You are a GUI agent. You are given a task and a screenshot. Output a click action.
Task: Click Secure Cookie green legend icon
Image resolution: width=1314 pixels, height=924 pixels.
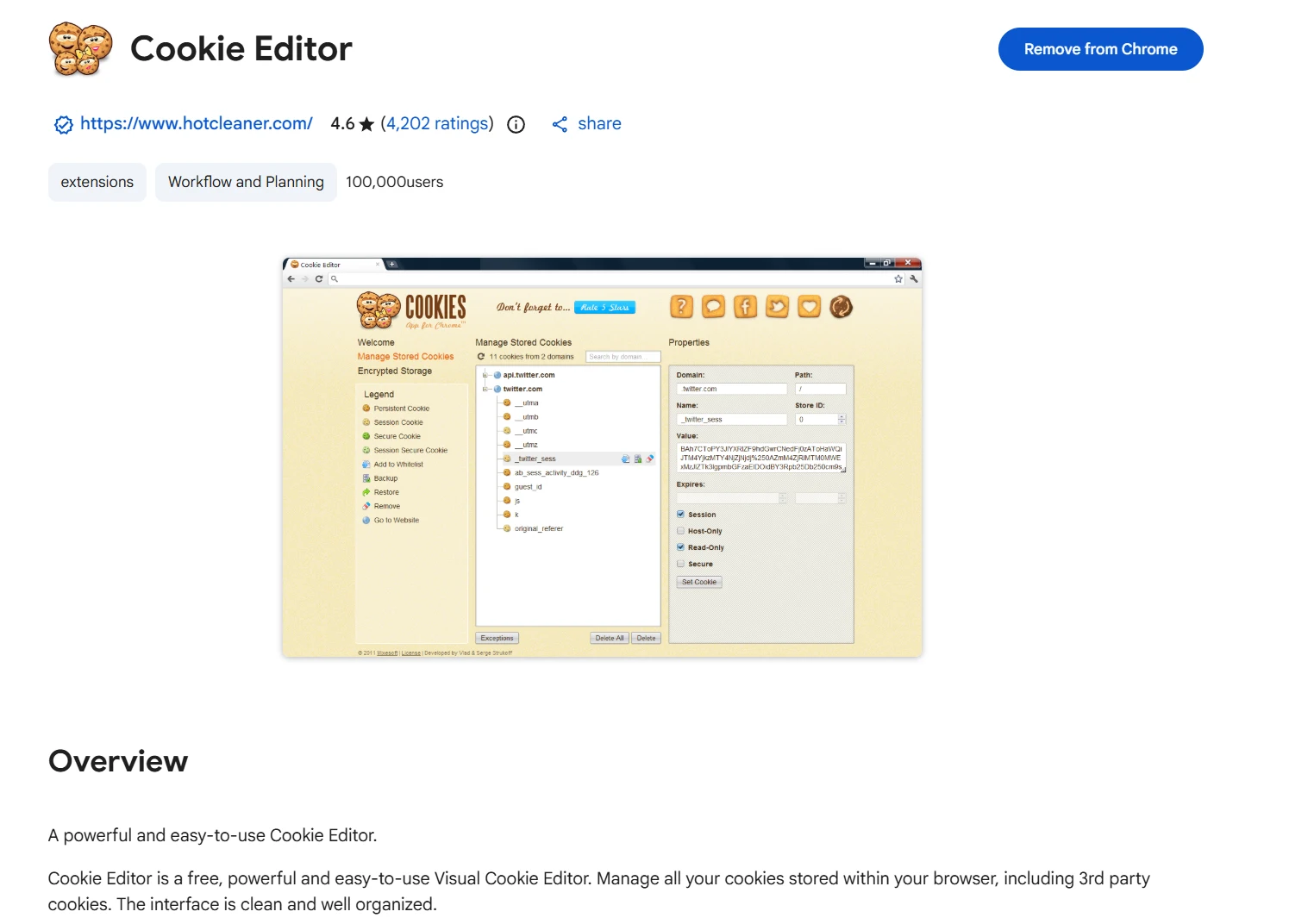tap(366, 436)
